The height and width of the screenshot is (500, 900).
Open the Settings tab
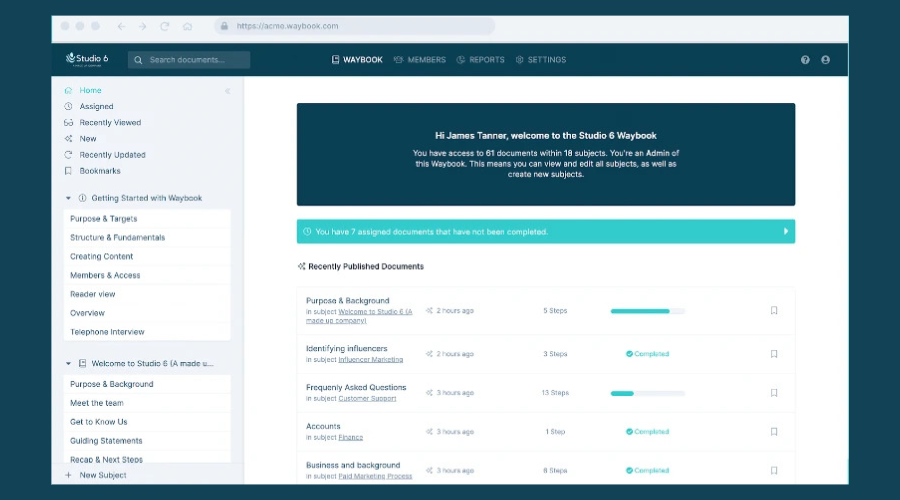541,60
